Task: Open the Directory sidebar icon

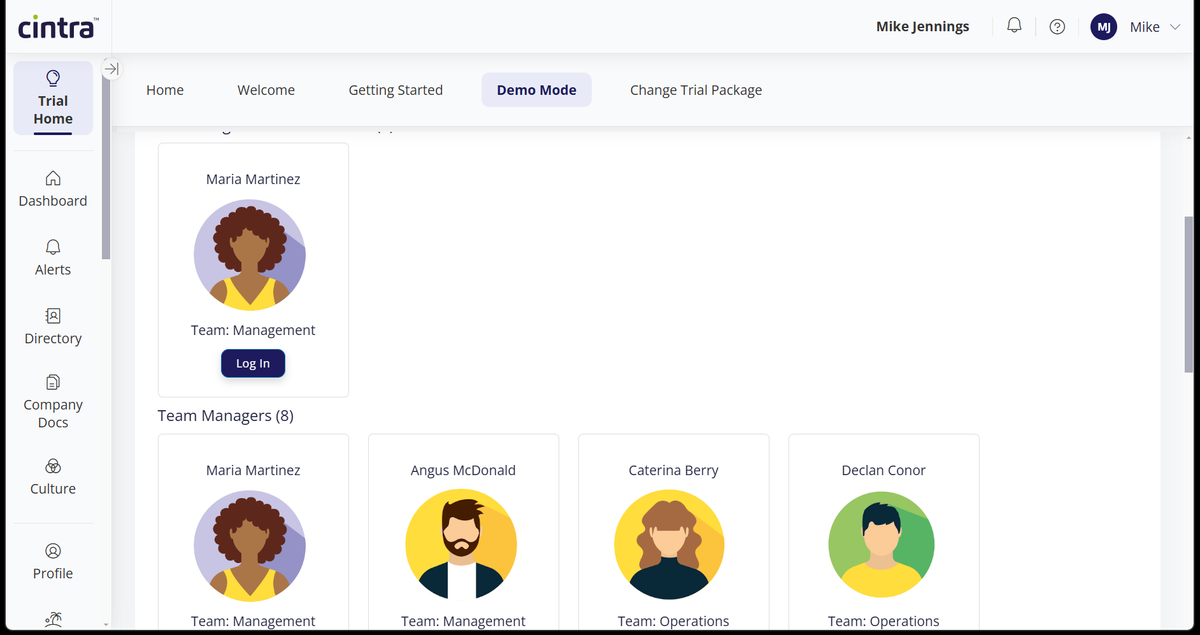Action: pos(52,327)
